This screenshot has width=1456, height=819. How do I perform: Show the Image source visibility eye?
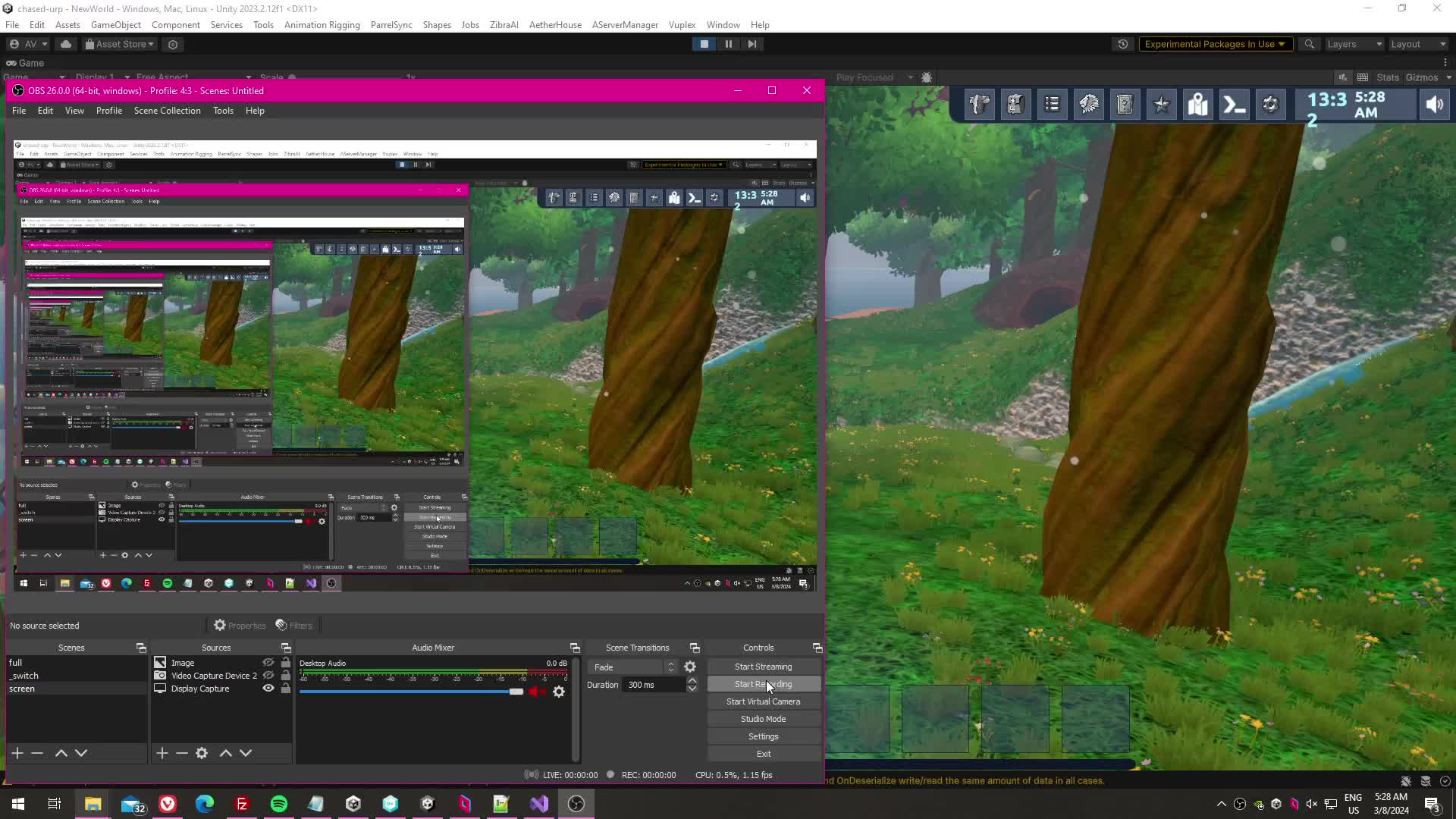click(268, 663)
